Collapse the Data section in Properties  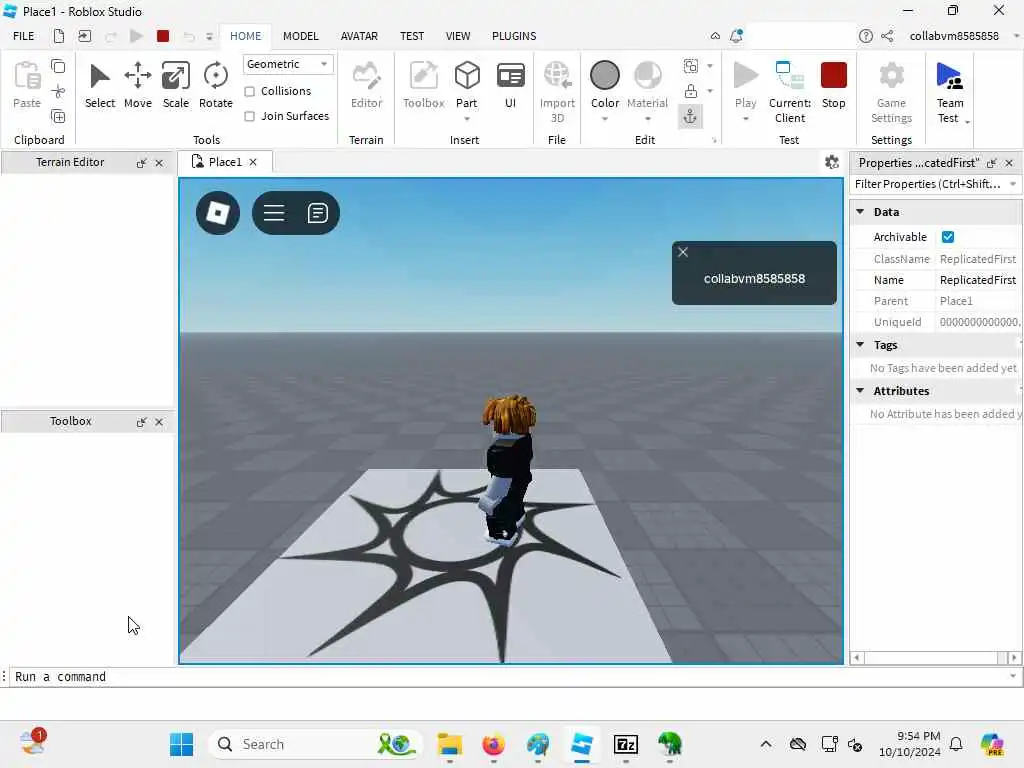pos(860,212)
